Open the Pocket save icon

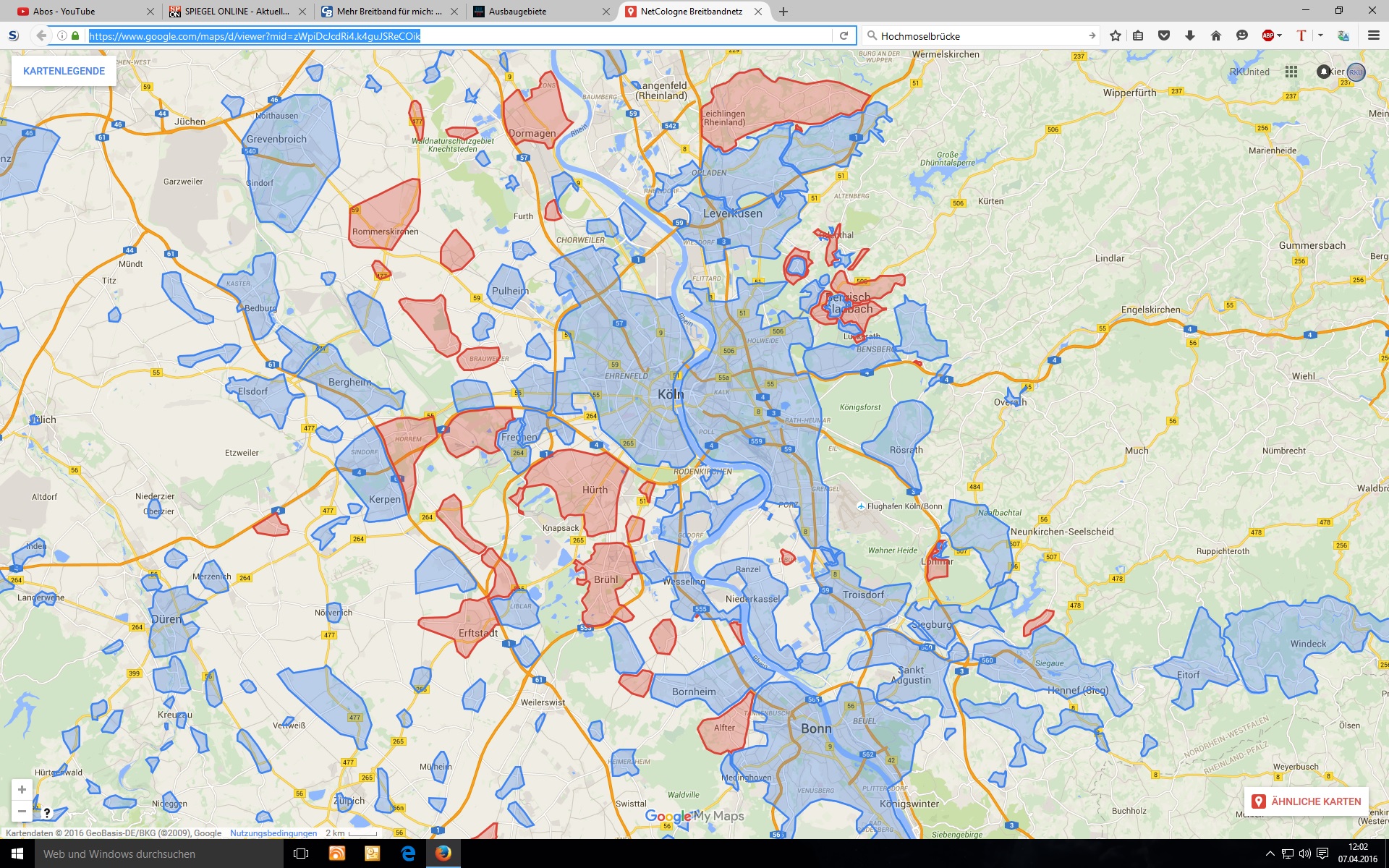click(x=1164, y=35)
